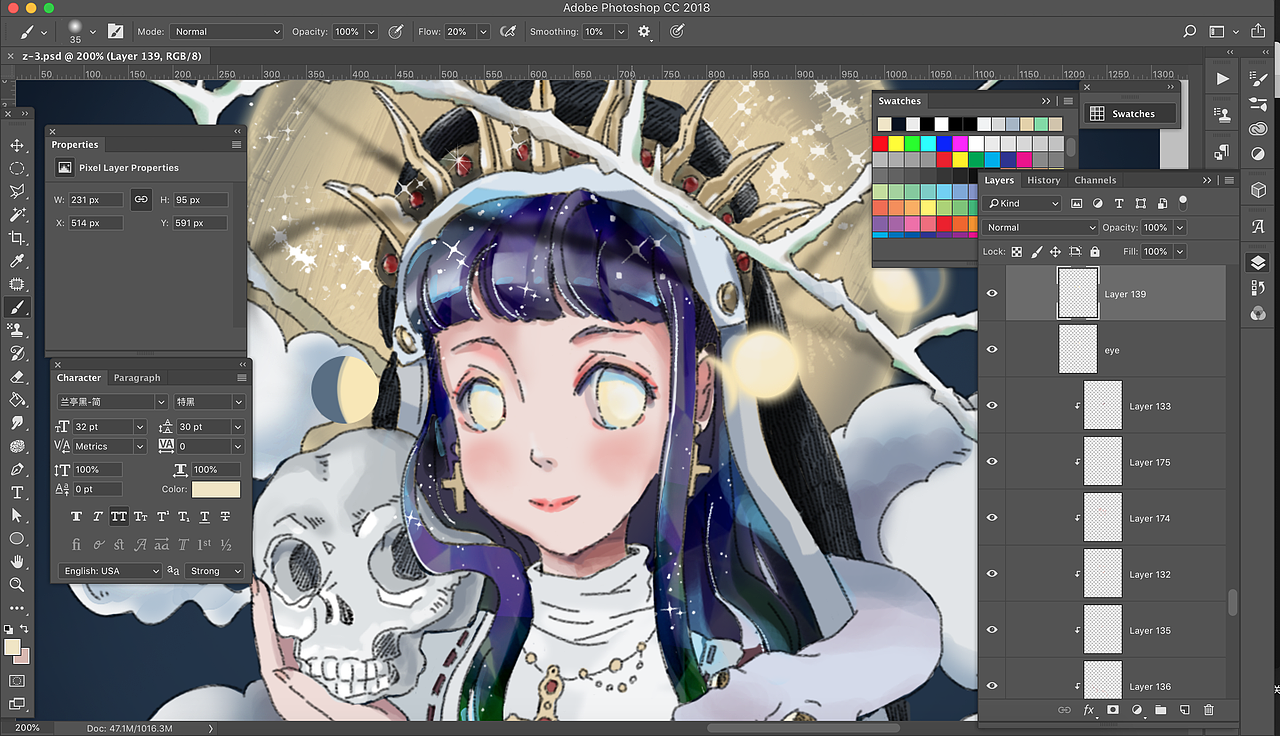This screenshot has height=736, width=1280.
Task: Toggle visibility of Layer 175
Action: [x=992, y=461]
